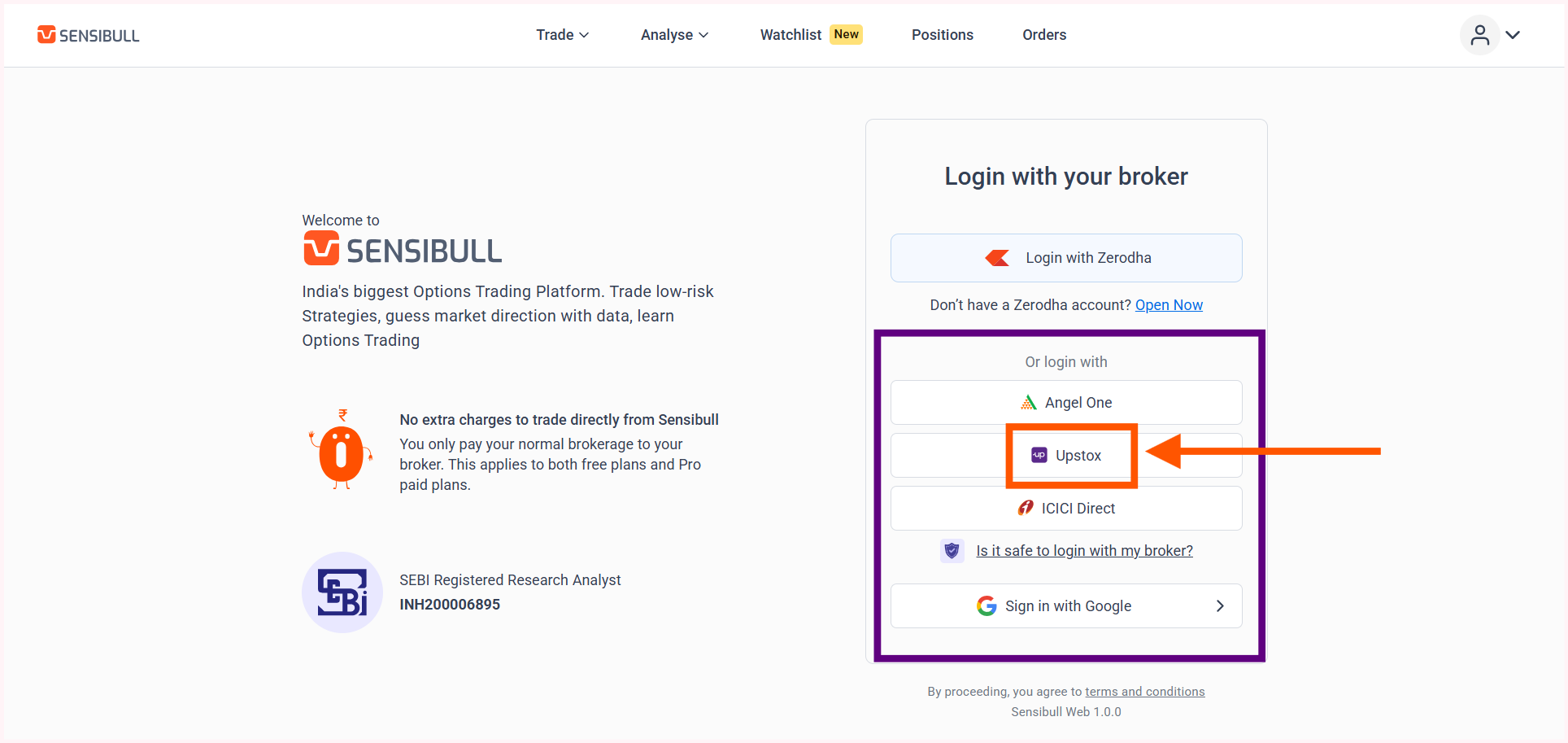Log in with ICICI Direct
Image resolution: width=1568 pixels, height=743 pixels.
tap(1066, 509)
